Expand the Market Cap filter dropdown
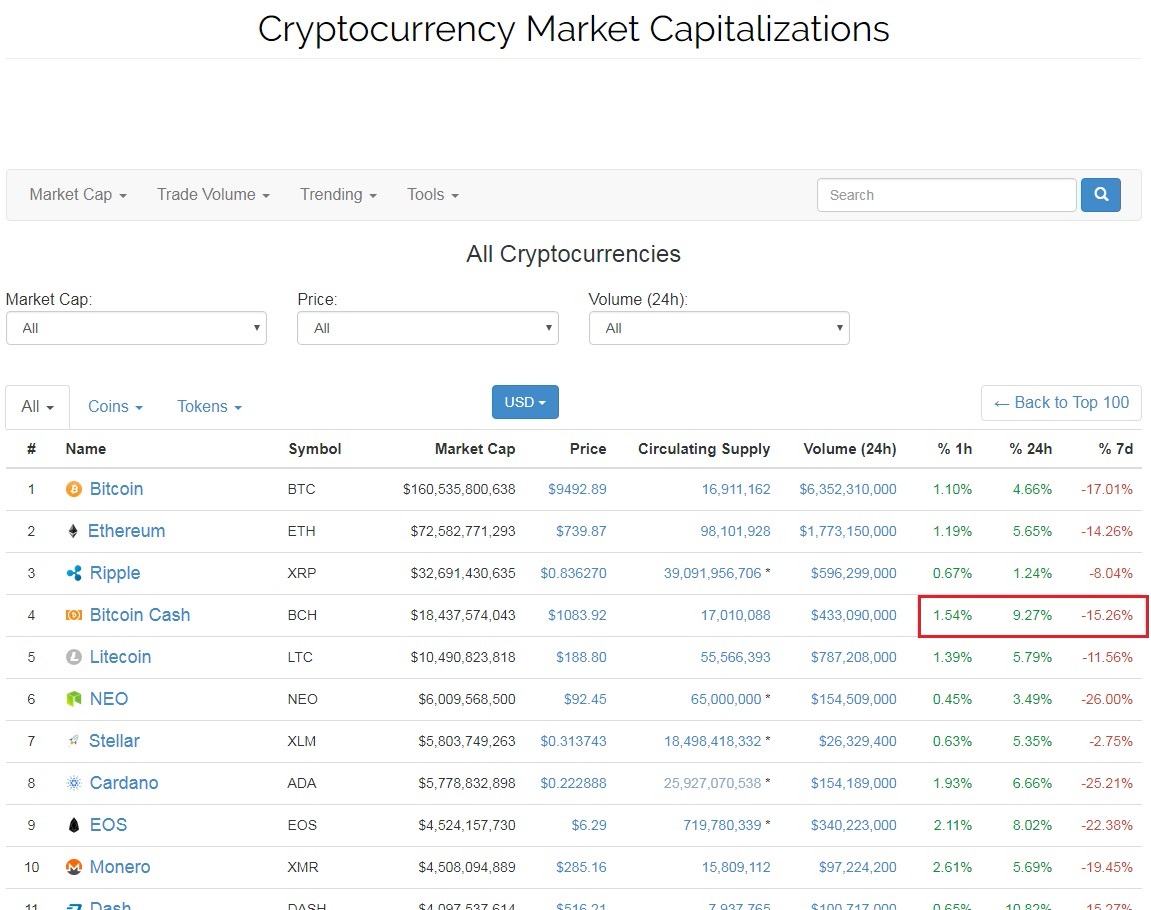This screenshot has height=910, width=1151. [136, 328]
